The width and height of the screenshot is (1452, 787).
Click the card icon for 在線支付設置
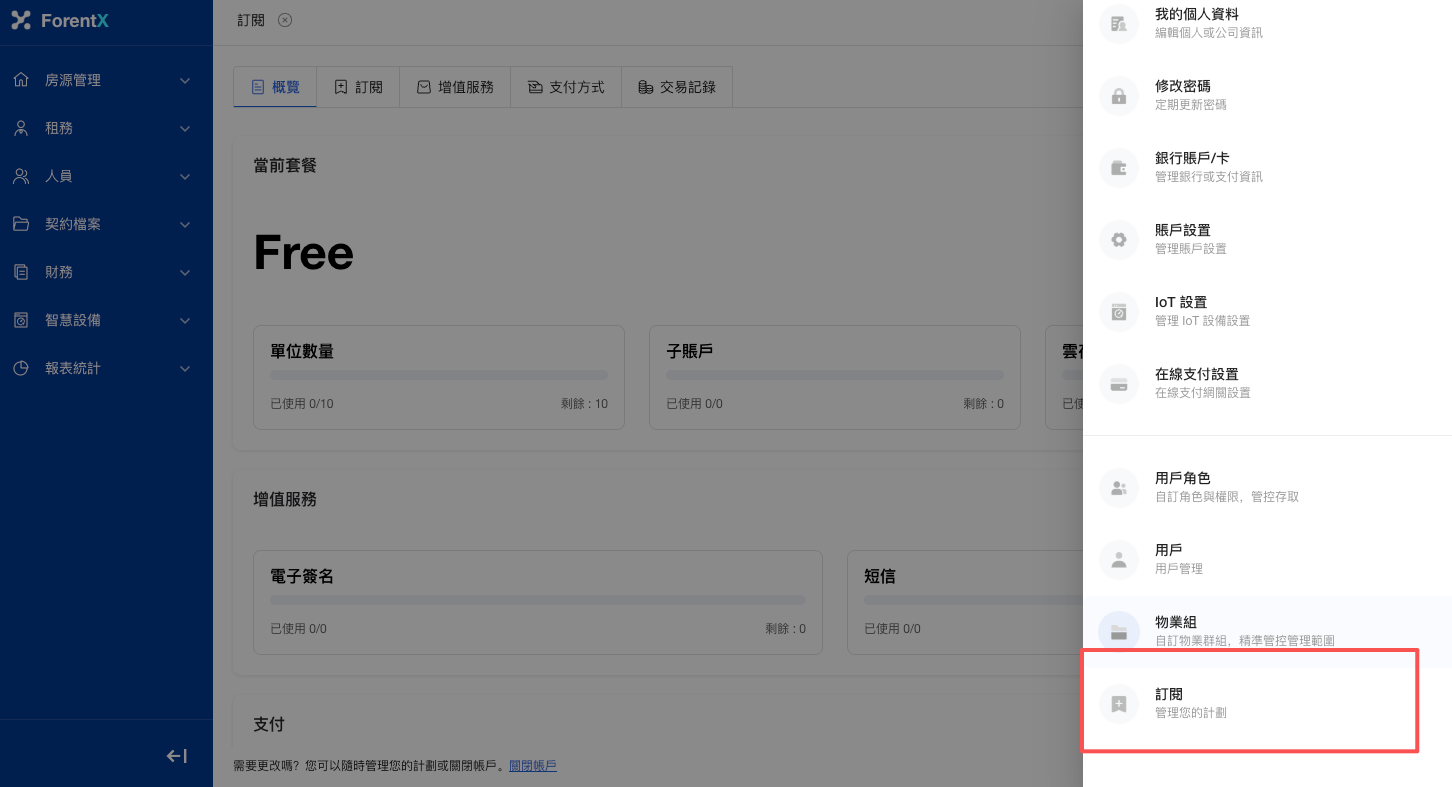coord(1119,384)
